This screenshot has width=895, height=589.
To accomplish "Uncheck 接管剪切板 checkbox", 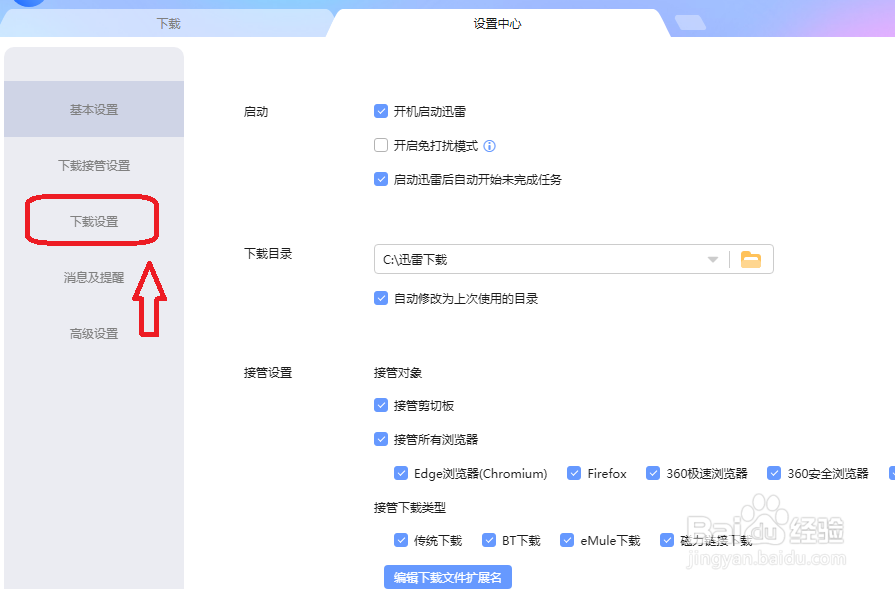I will (381, 405).
